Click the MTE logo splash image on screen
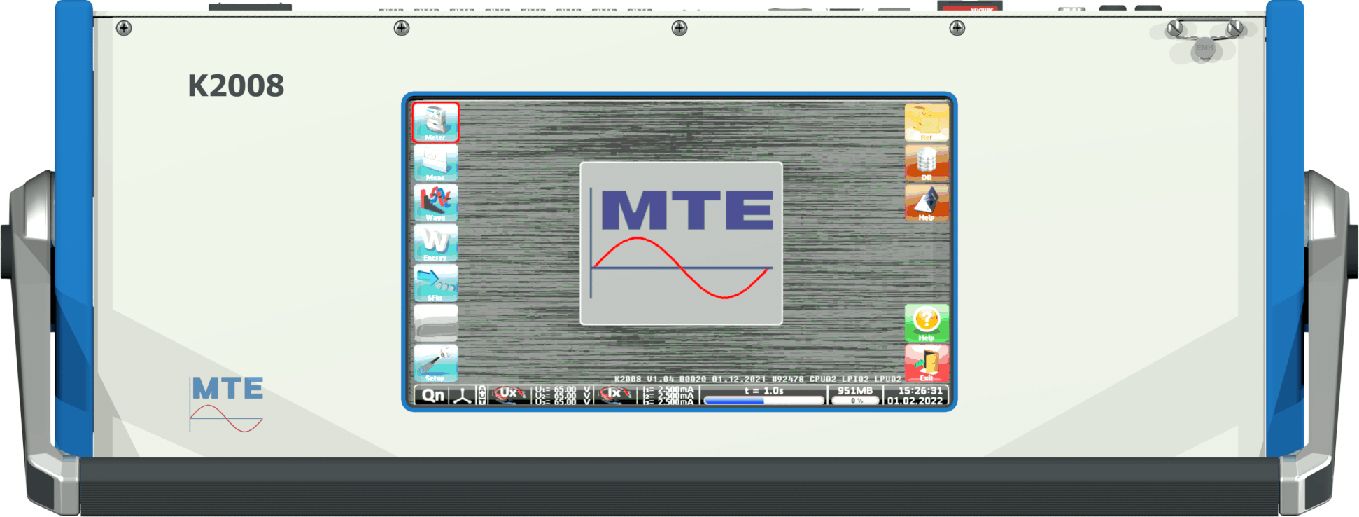1359x517 pixels. tap(681, 243)
